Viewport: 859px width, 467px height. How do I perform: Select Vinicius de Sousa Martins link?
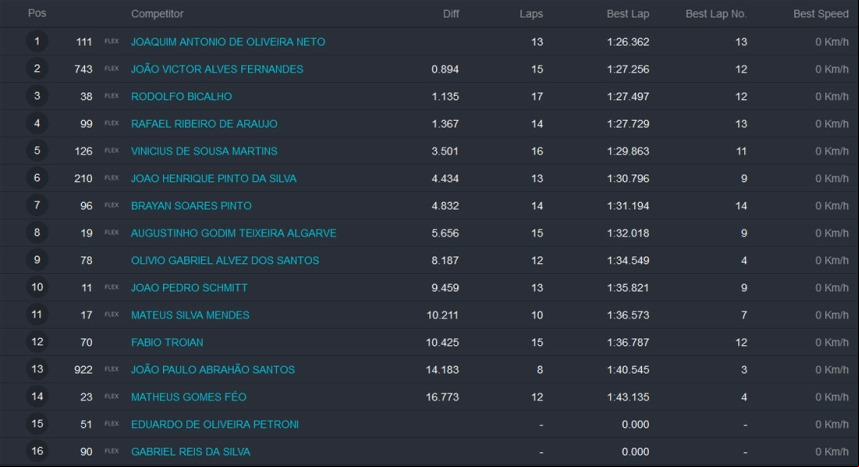coord(204,151)
